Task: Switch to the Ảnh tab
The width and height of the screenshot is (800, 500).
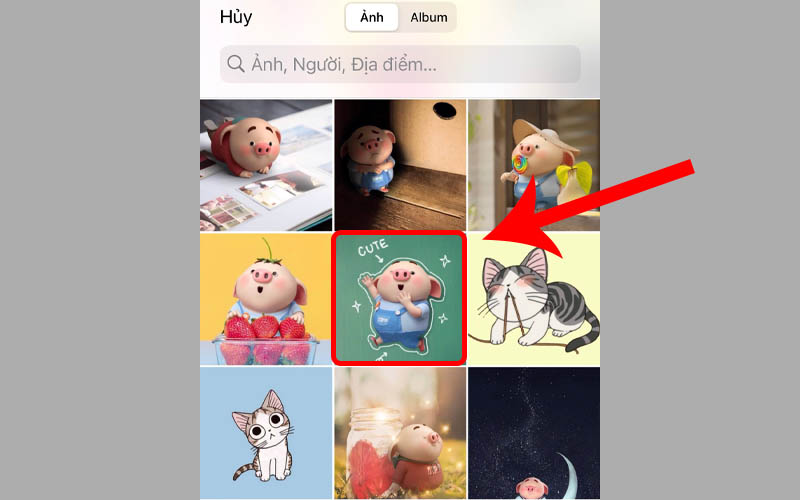Action: (371, 17)
